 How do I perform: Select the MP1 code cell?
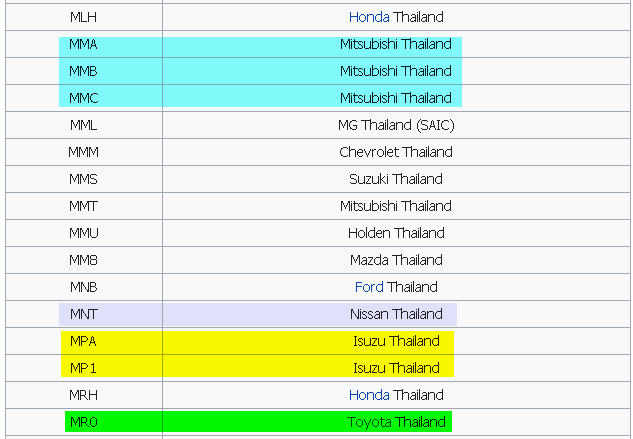(x=84, y=368)
